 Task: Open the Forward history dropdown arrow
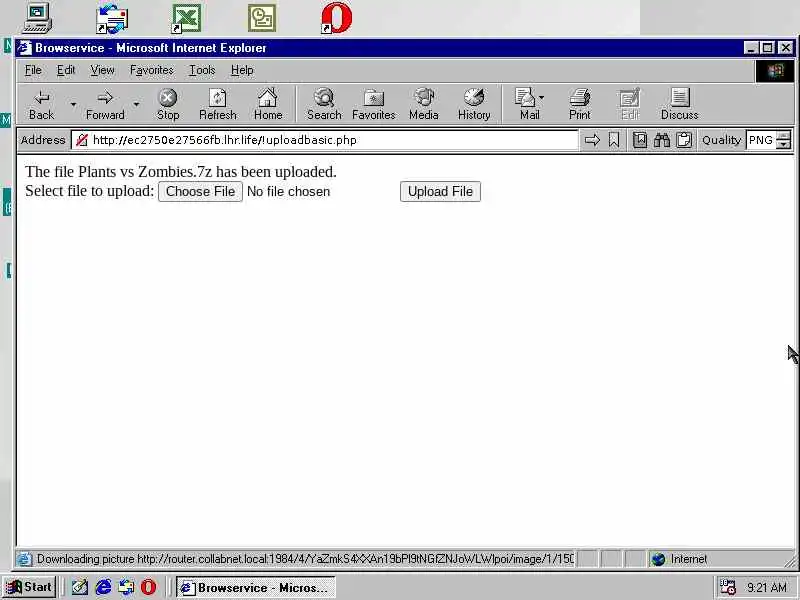point(136,105)
